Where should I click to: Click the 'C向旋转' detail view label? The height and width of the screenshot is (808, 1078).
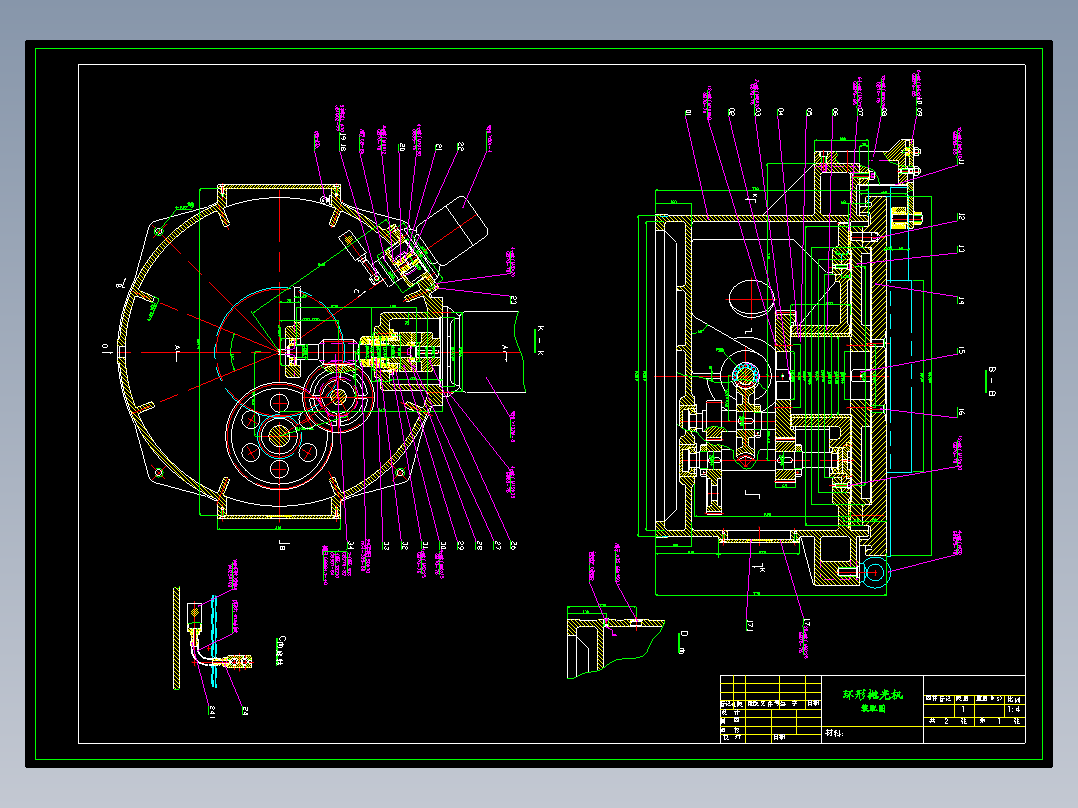click(x=280, y=651)
